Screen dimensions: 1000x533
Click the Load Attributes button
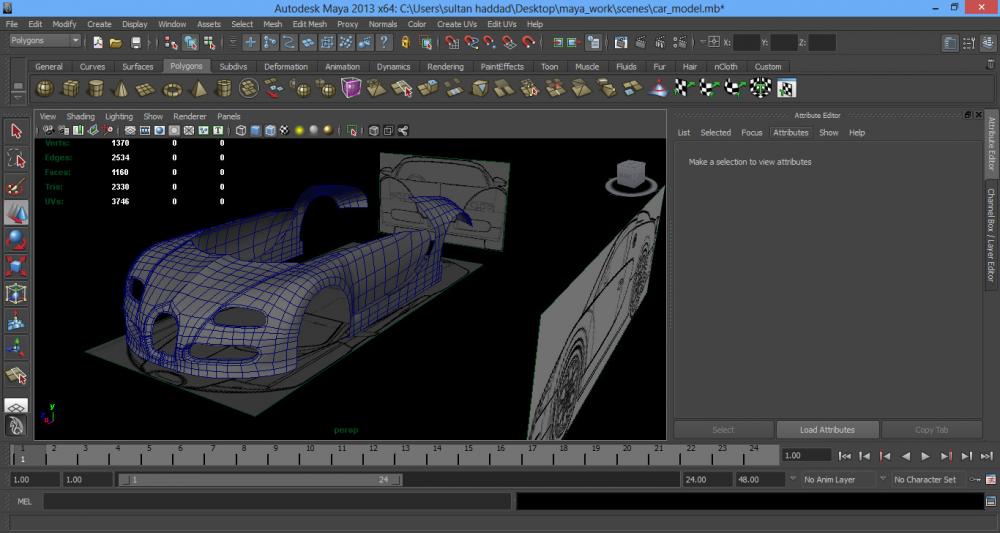click(827, 430)
